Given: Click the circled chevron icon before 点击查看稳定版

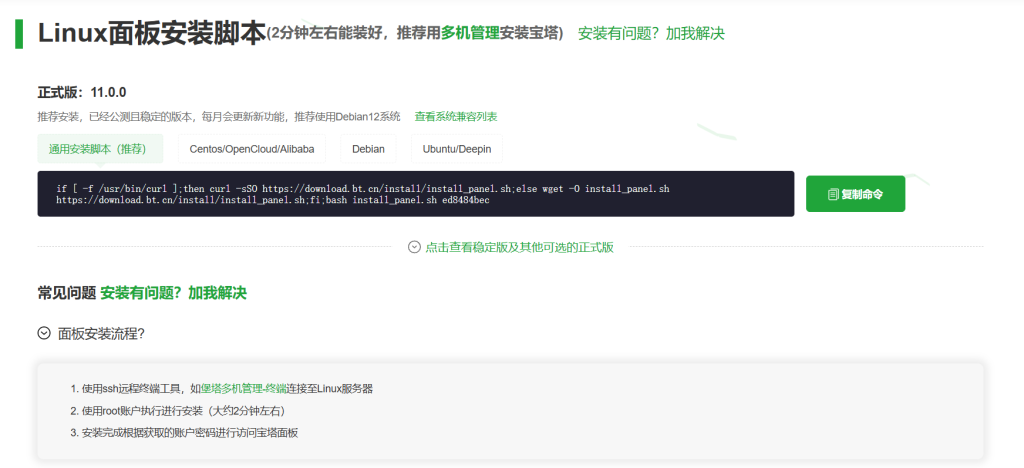Looking at the screenshot, I should coord(414,247).
